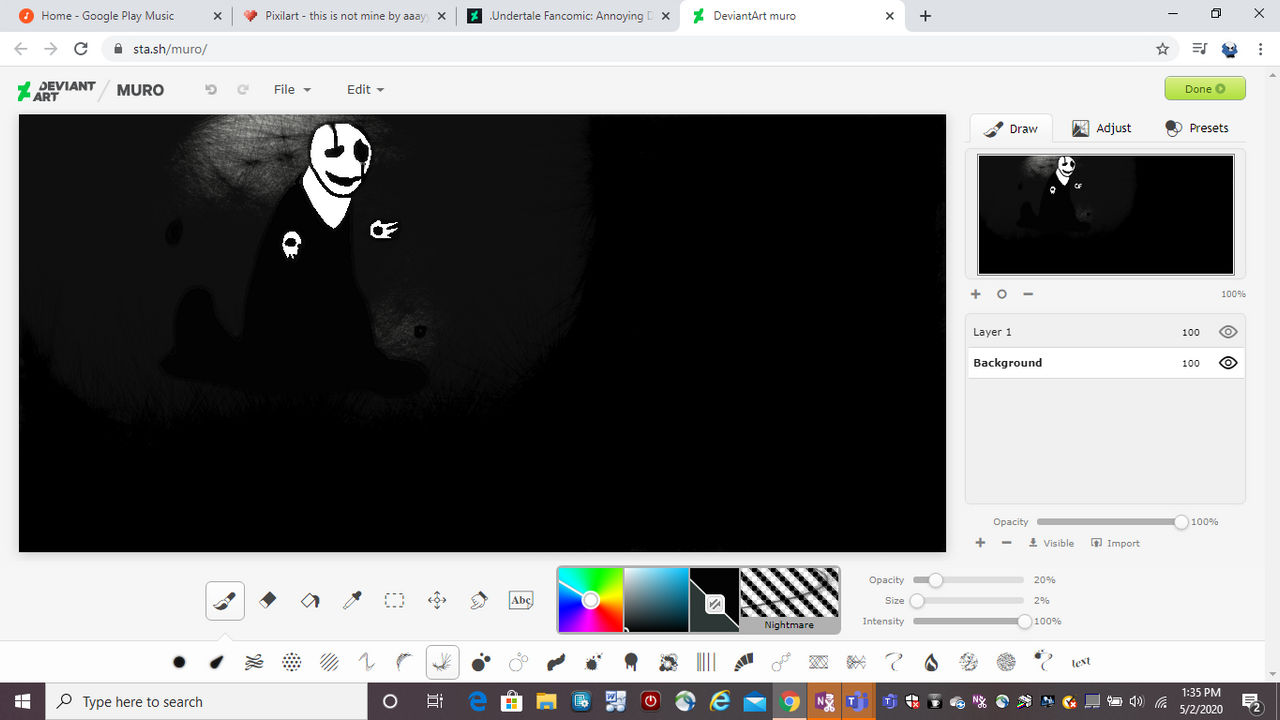Select the flame brush
The image size is (1280, 720).
[x=931, y=662]
